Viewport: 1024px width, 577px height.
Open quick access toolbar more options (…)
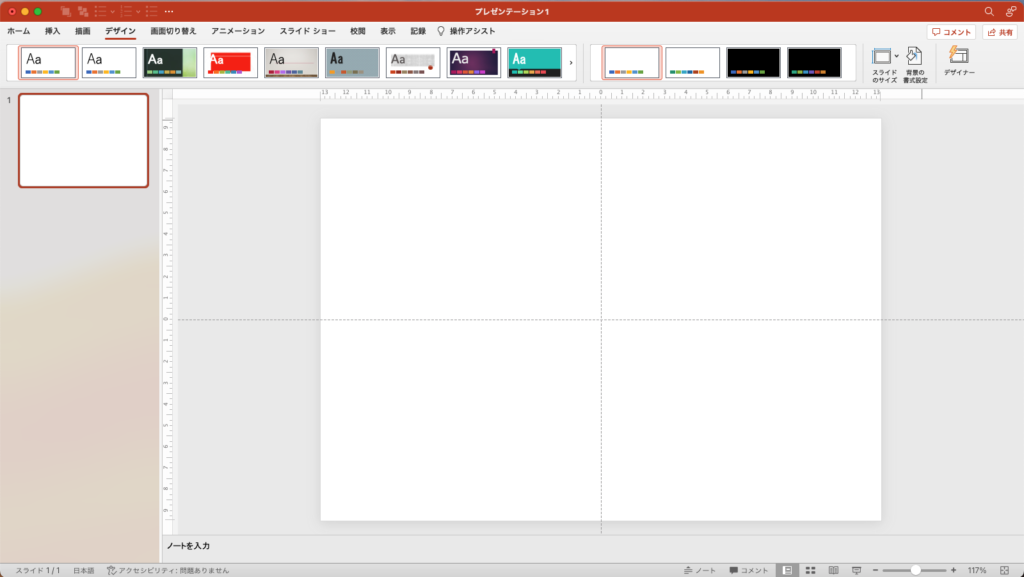(x=168, y=11)
